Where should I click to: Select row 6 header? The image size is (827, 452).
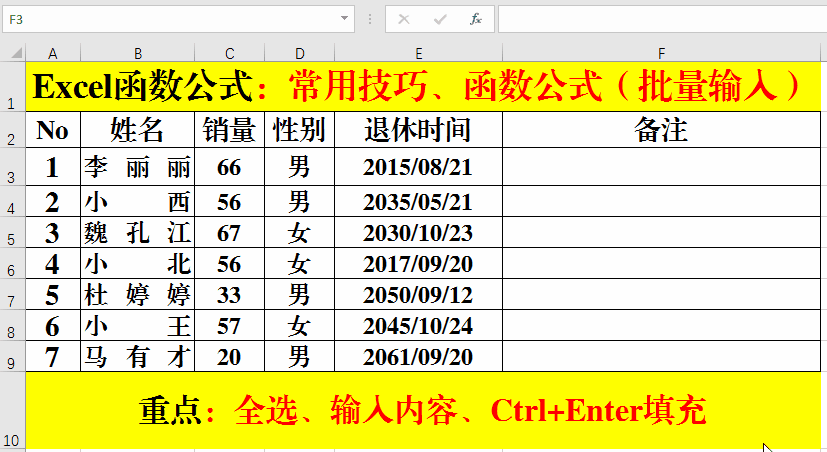click(x=12, y=263)
